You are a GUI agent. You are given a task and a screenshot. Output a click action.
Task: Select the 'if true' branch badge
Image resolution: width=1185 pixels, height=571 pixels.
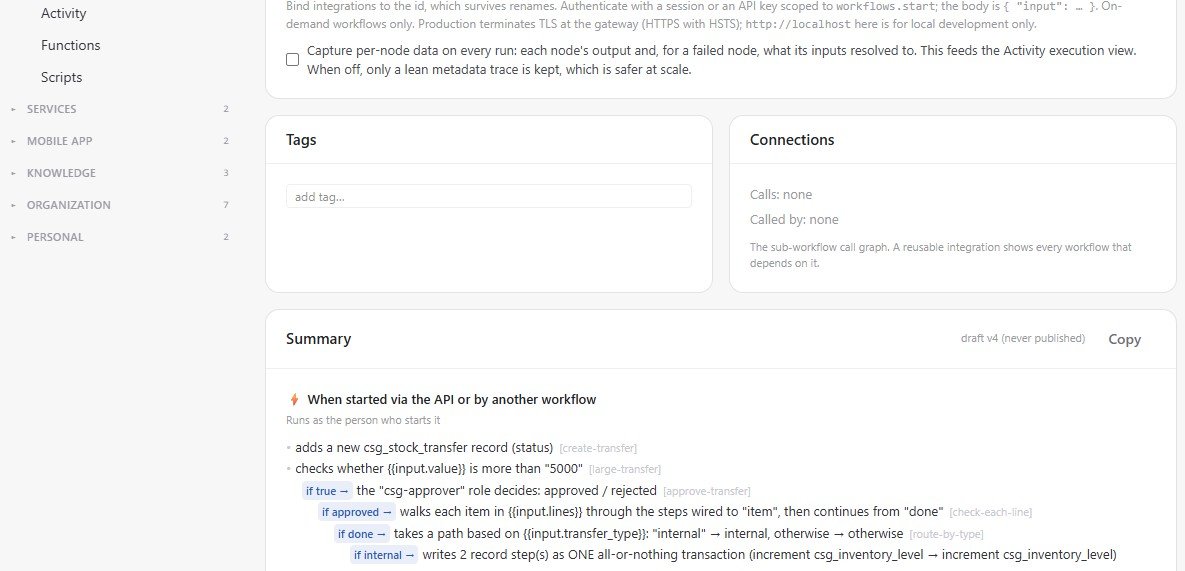[x=327, y=491]
